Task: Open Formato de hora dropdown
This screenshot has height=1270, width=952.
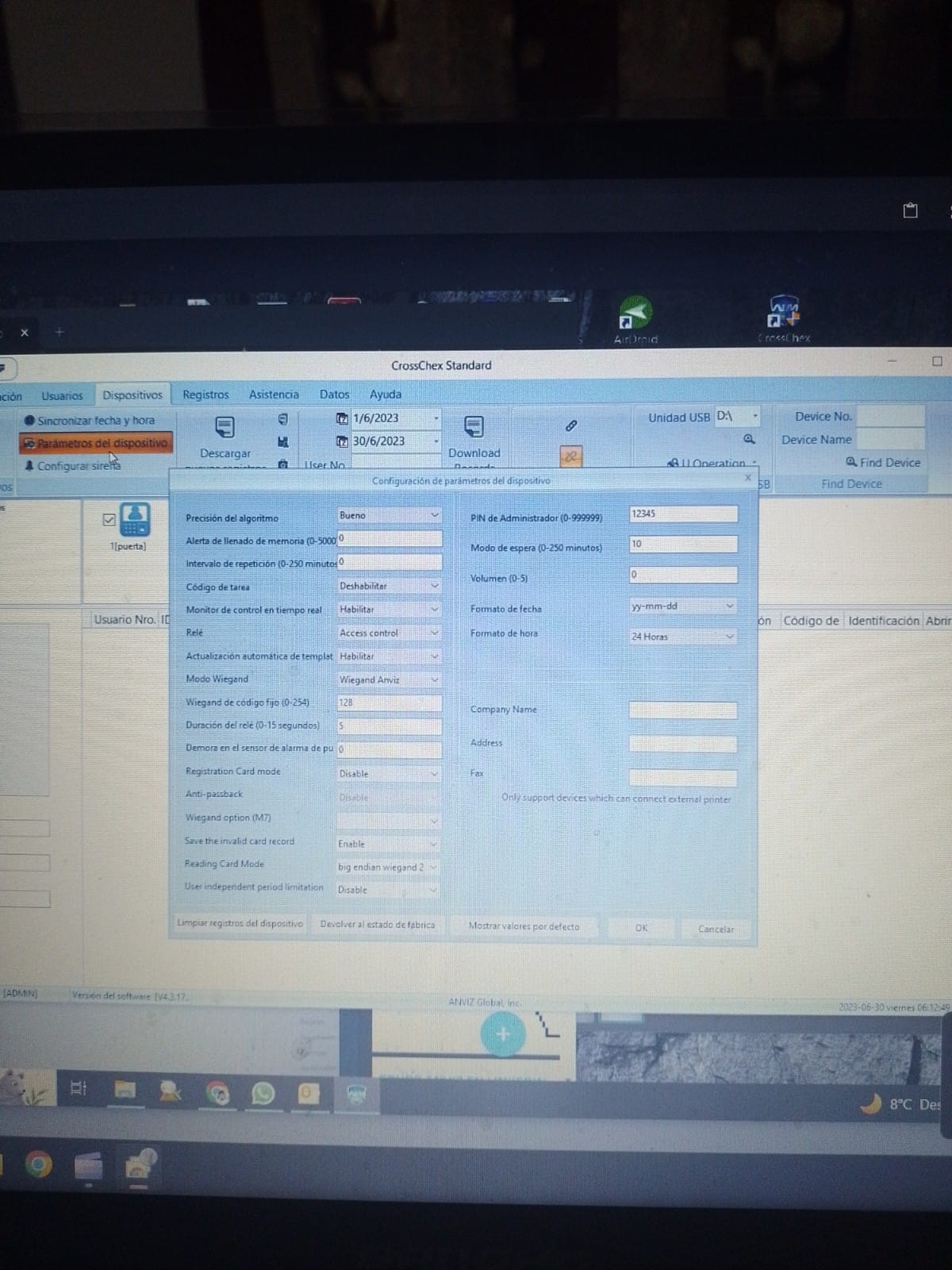Action: (x=683, y=637)
